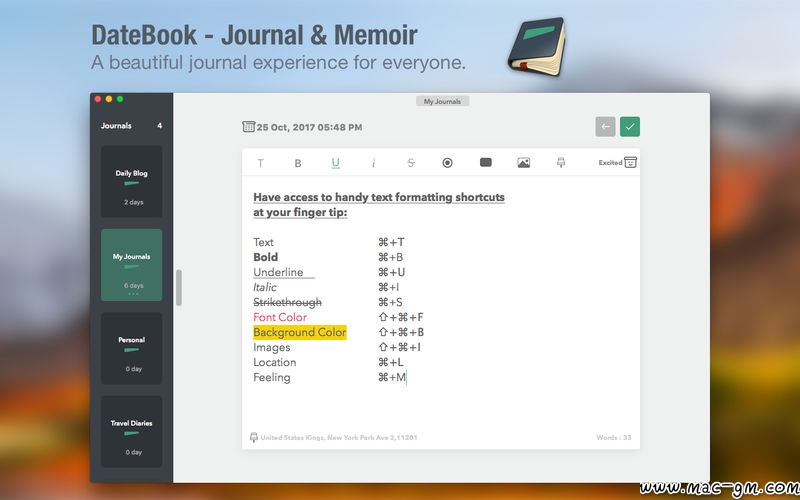Go back with gray arrow button
Screen dimensions: 800x500
point(605,127)
